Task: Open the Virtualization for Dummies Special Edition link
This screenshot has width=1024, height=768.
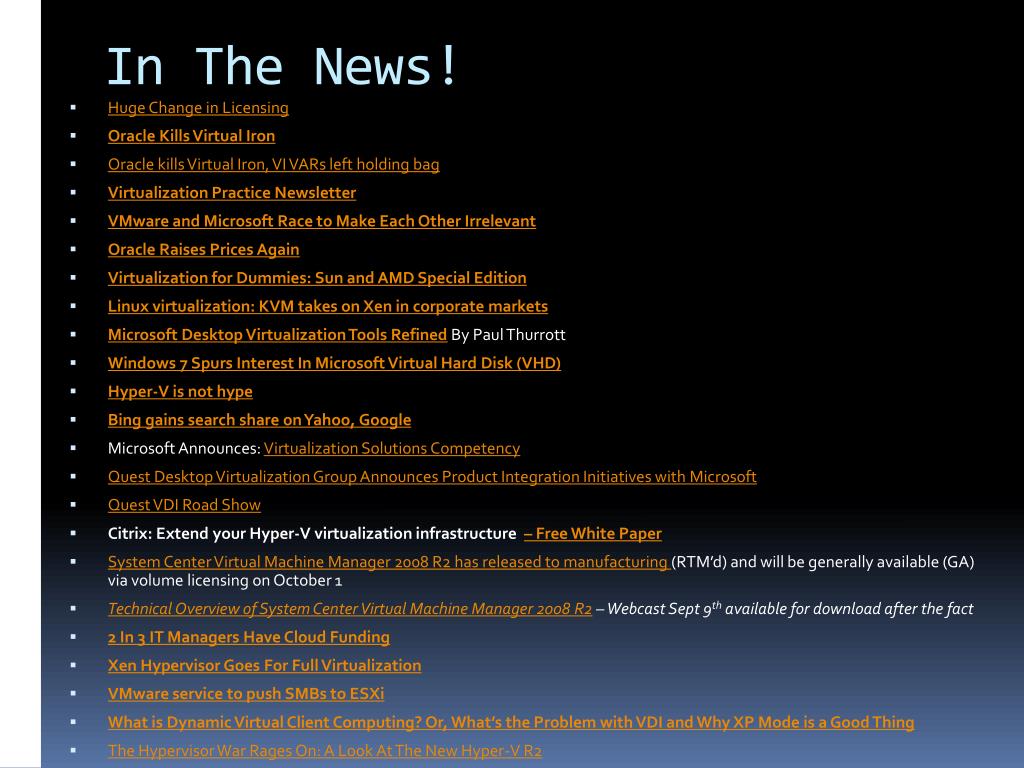Action: [317, 278]
